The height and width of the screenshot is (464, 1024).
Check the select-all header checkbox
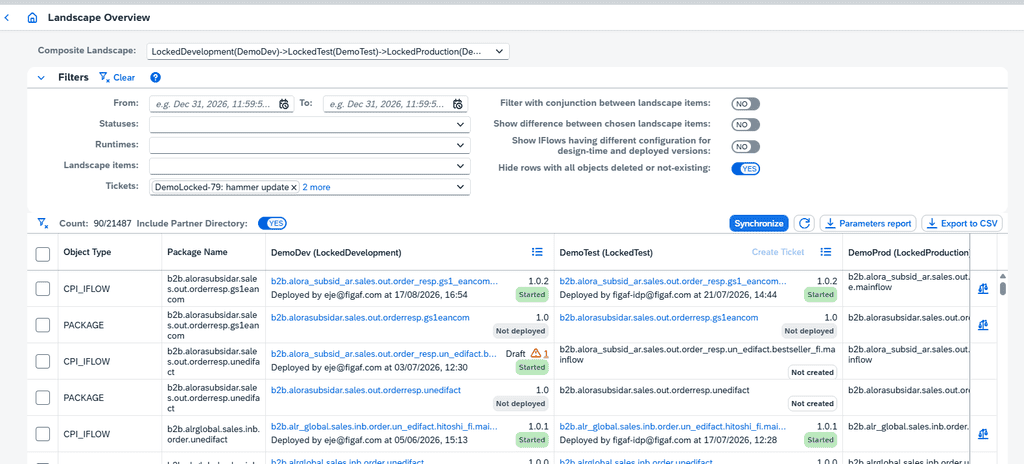42,254
